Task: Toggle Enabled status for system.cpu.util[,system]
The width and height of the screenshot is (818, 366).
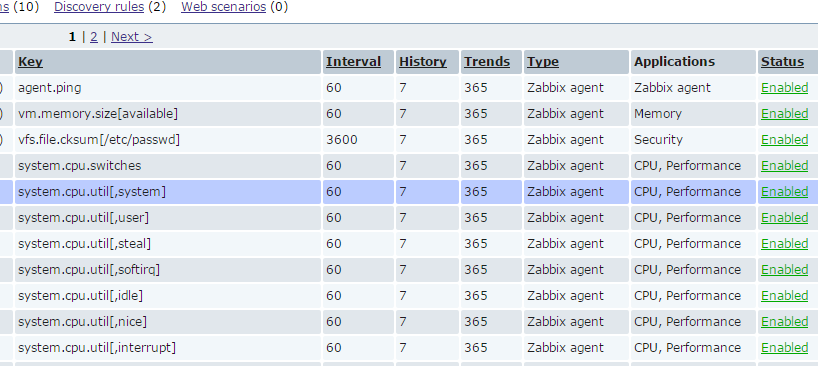Action: (x=784, y=192)
